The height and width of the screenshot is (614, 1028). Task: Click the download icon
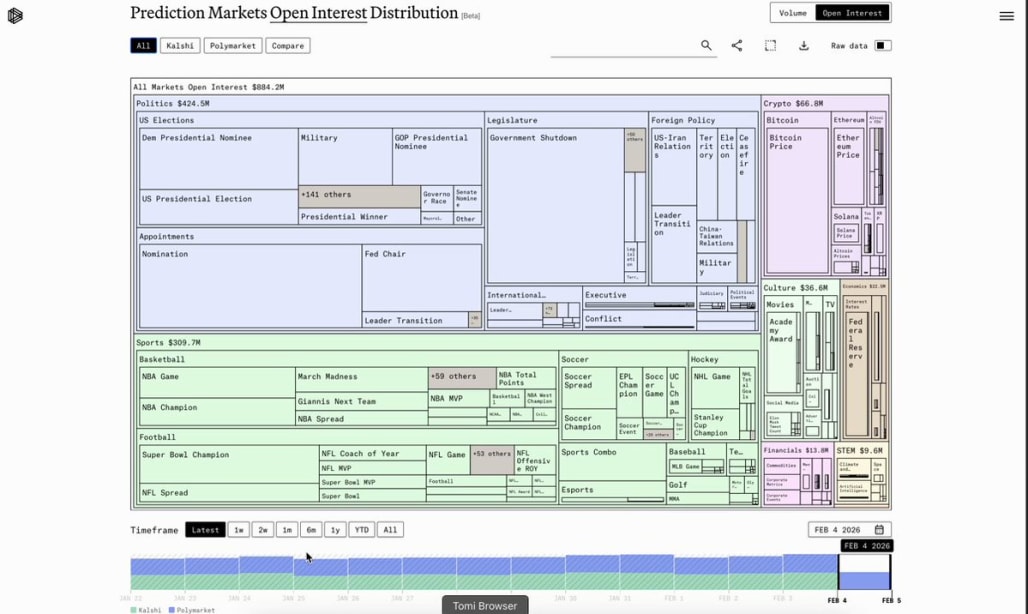tap(803, 46)
